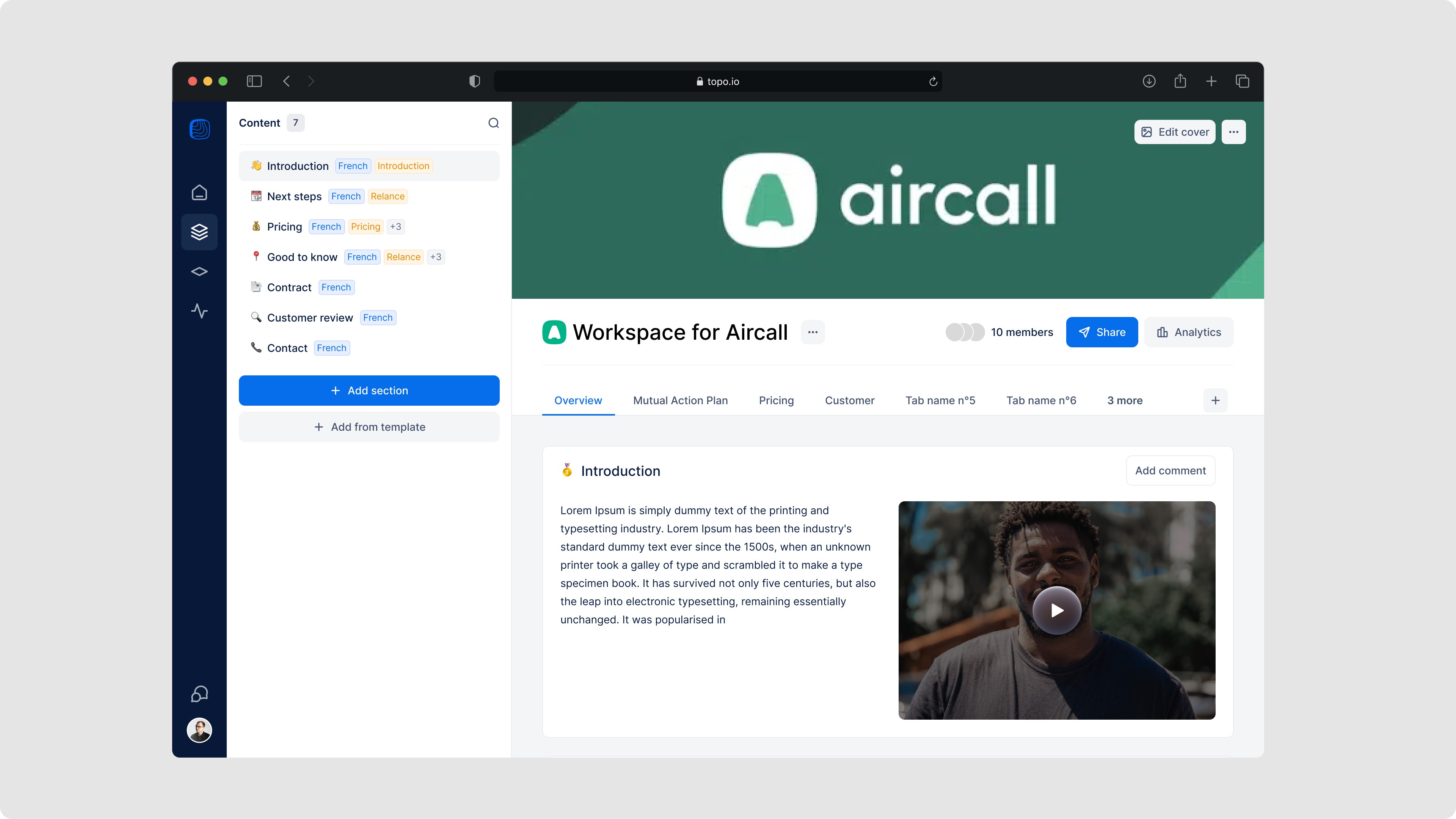This screenshot has height=819, width=1456.
Task: Click the Aircall cover image
Action: click(887, 200)
